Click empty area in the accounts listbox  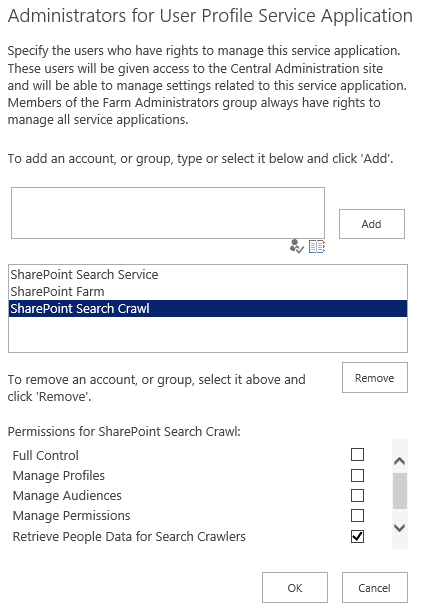click(208, 334)
